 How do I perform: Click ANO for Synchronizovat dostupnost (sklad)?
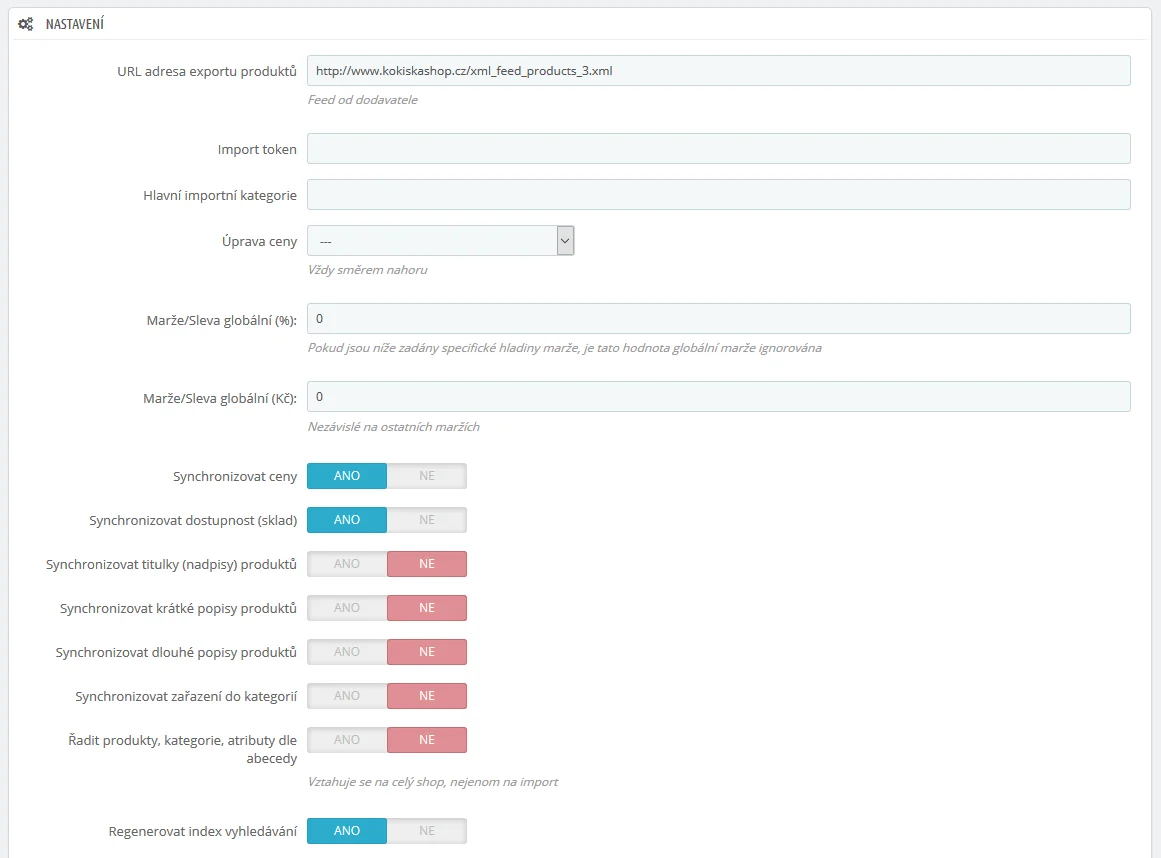pos(347,520)
